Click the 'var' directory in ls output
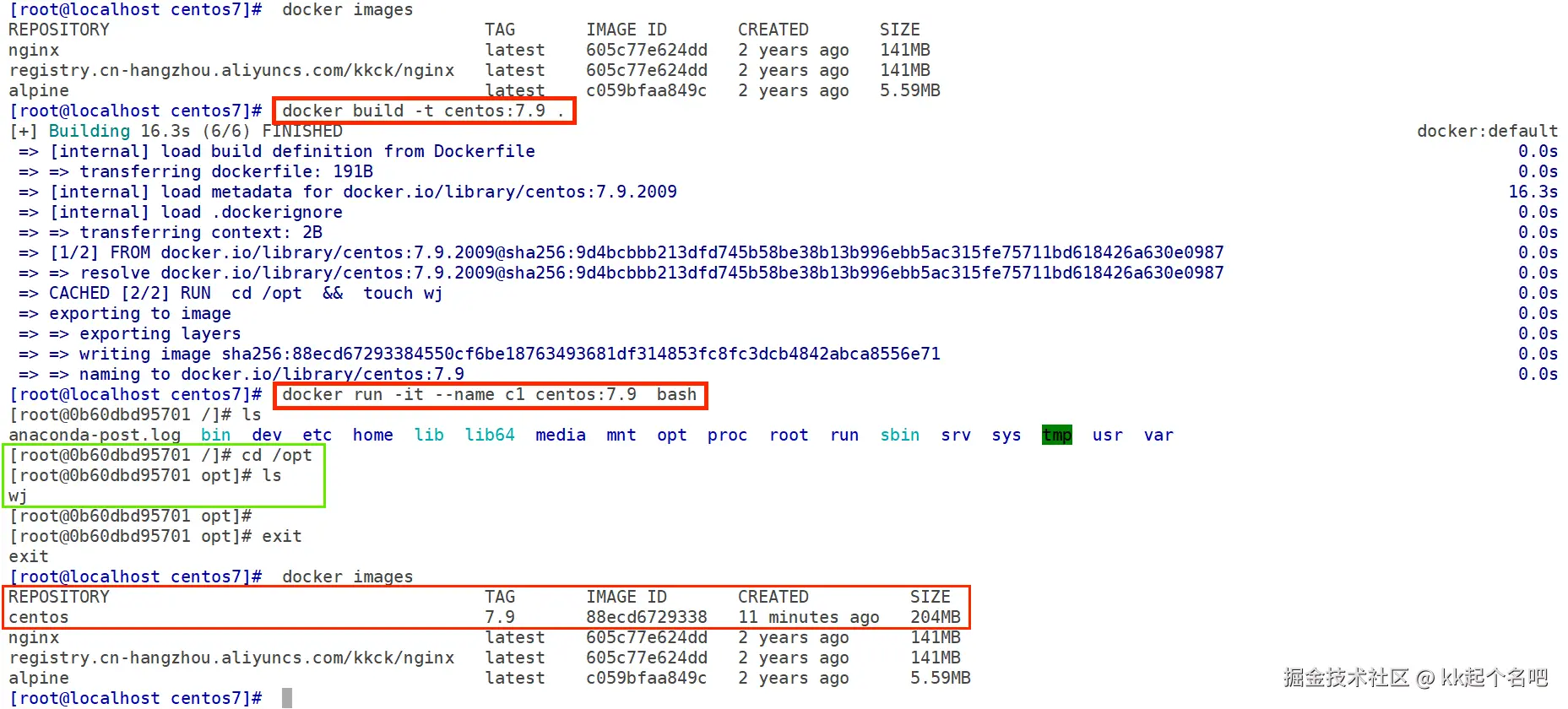Screen dimensions: 1568x709 1158,435
